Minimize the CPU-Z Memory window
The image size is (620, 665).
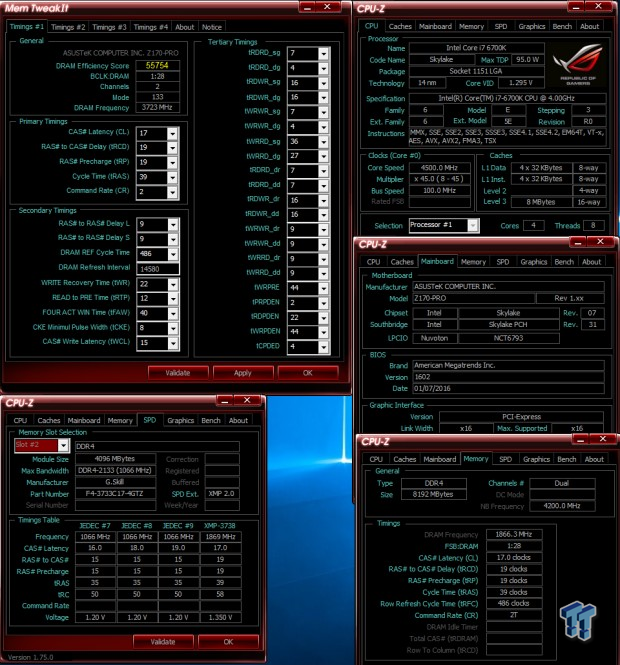coord(580,439)
